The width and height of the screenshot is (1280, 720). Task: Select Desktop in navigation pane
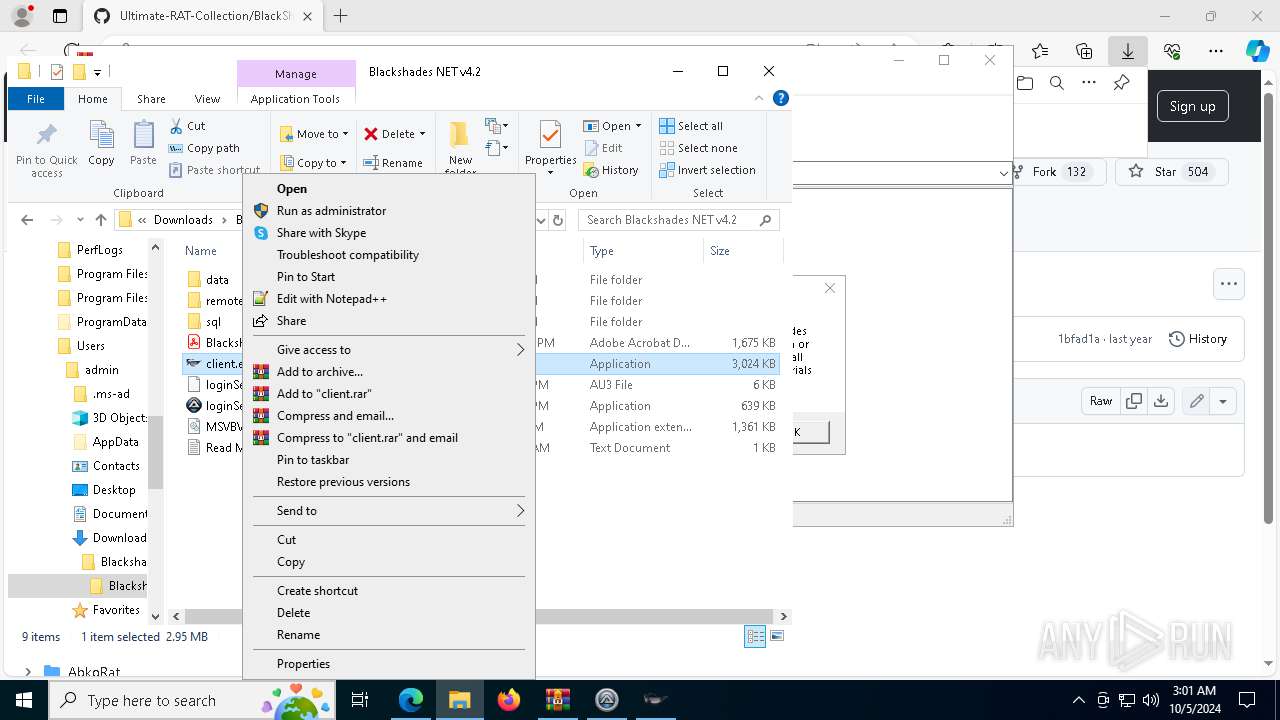pos(114,490)
